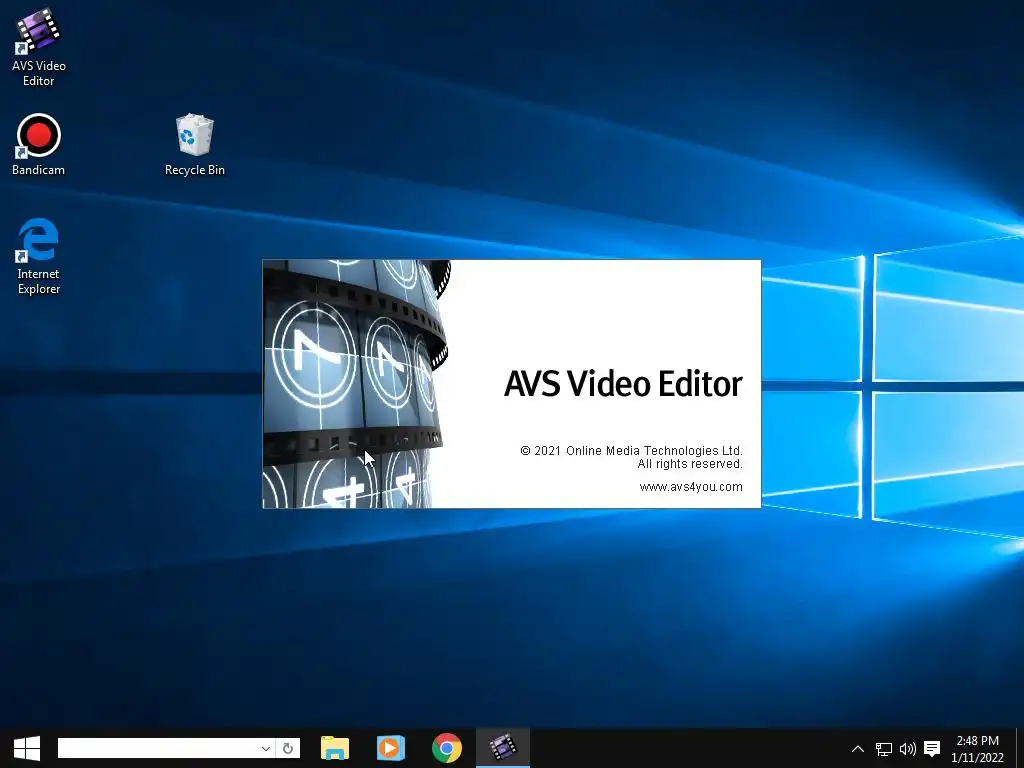1024x768 pixels.
Task: Expand the taskbar address bar dropdown
Action: tap(266, 748)
